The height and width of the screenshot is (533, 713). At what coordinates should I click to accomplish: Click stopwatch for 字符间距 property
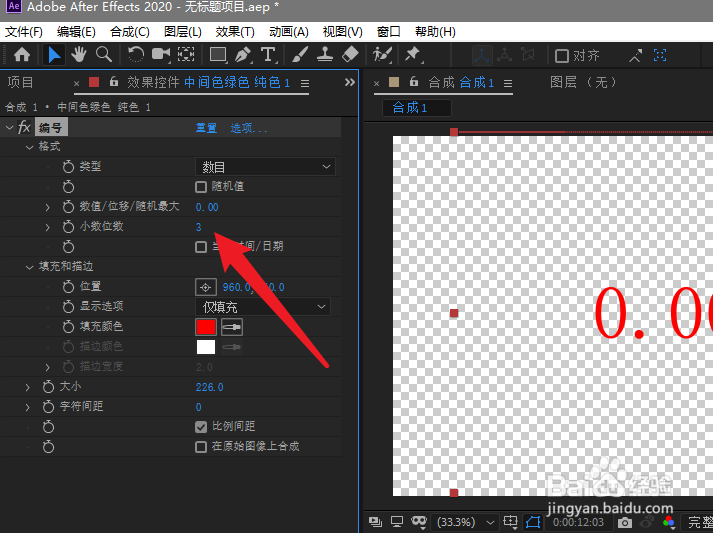pyautogui.click(x=48, y=407)
